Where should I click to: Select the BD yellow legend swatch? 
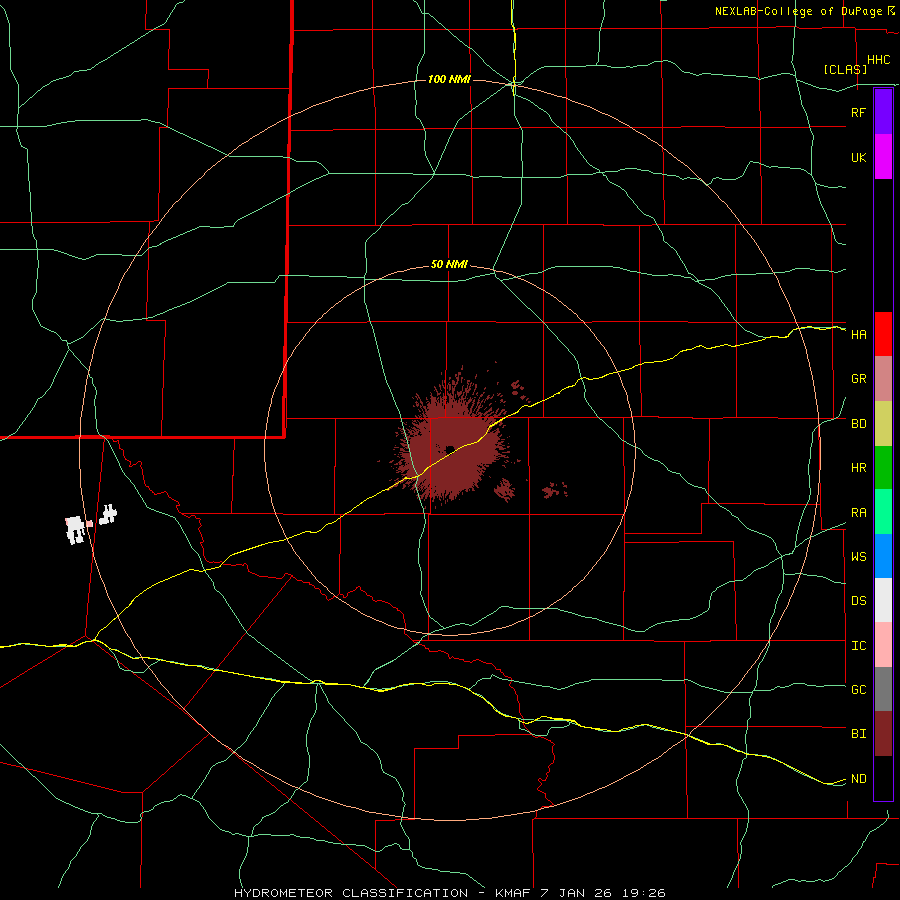[883, 424]
